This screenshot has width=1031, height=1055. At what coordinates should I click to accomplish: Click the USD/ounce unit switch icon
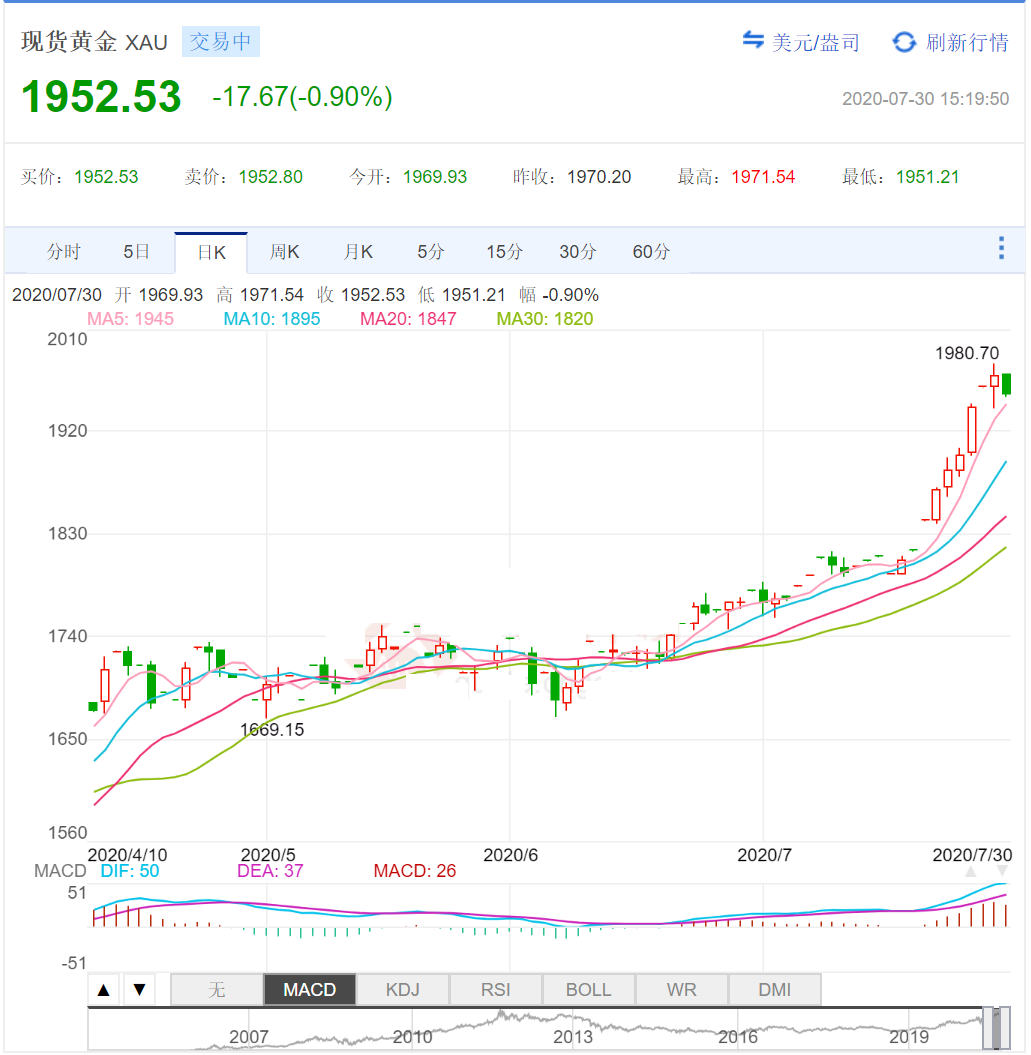(x=752, y=41)
